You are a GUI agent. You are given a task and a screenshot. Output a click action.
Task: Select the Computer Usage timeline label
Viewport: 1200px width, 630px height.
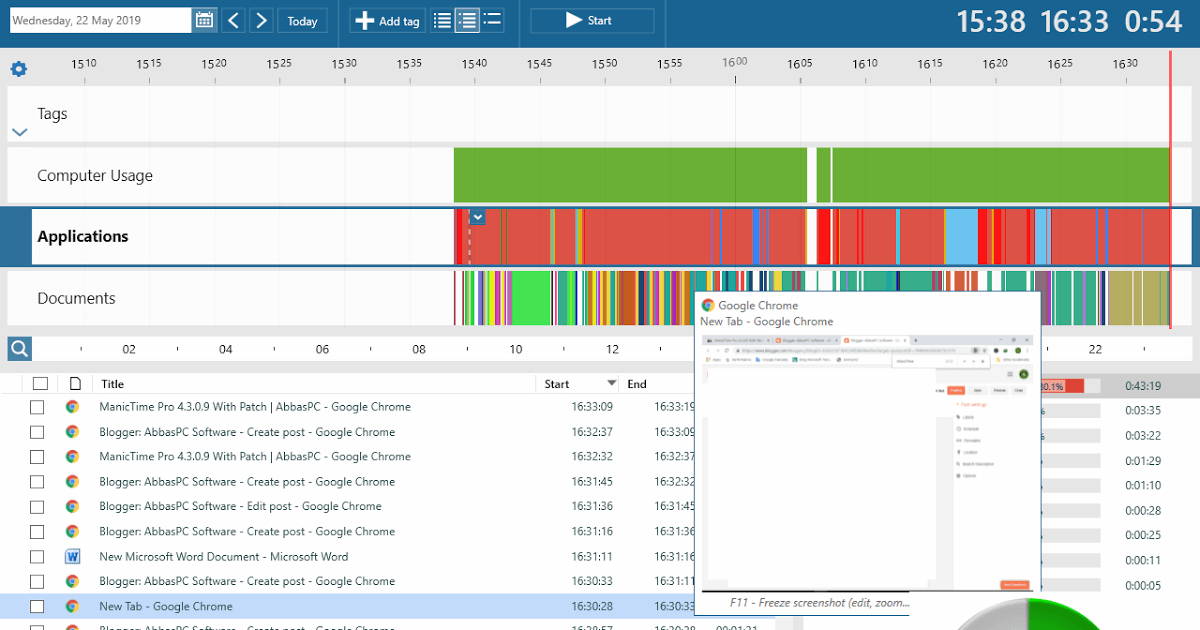tap(95, 176)
